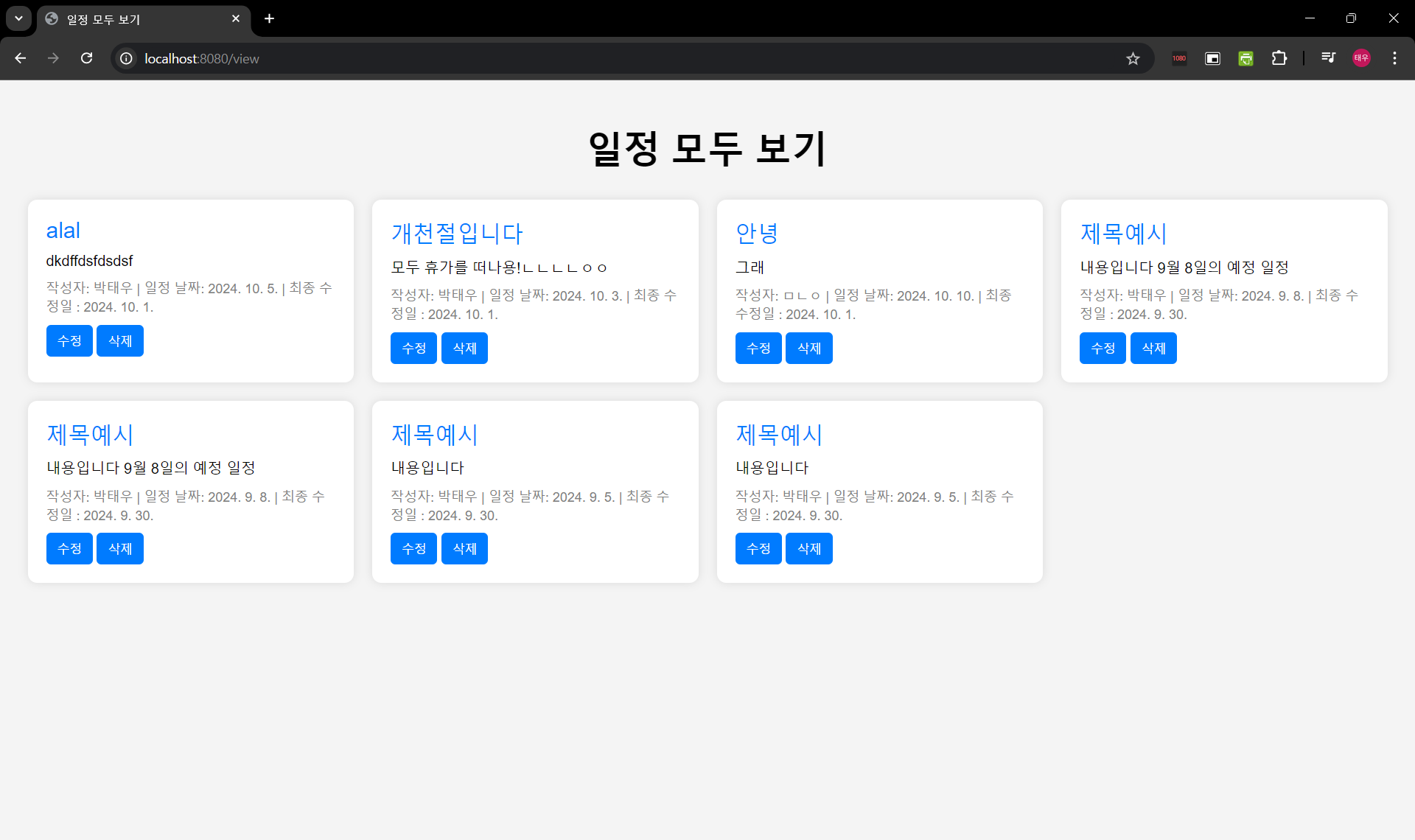Click the green printer extension icon
1415x840 pixels.
(x=1245, y=58)
